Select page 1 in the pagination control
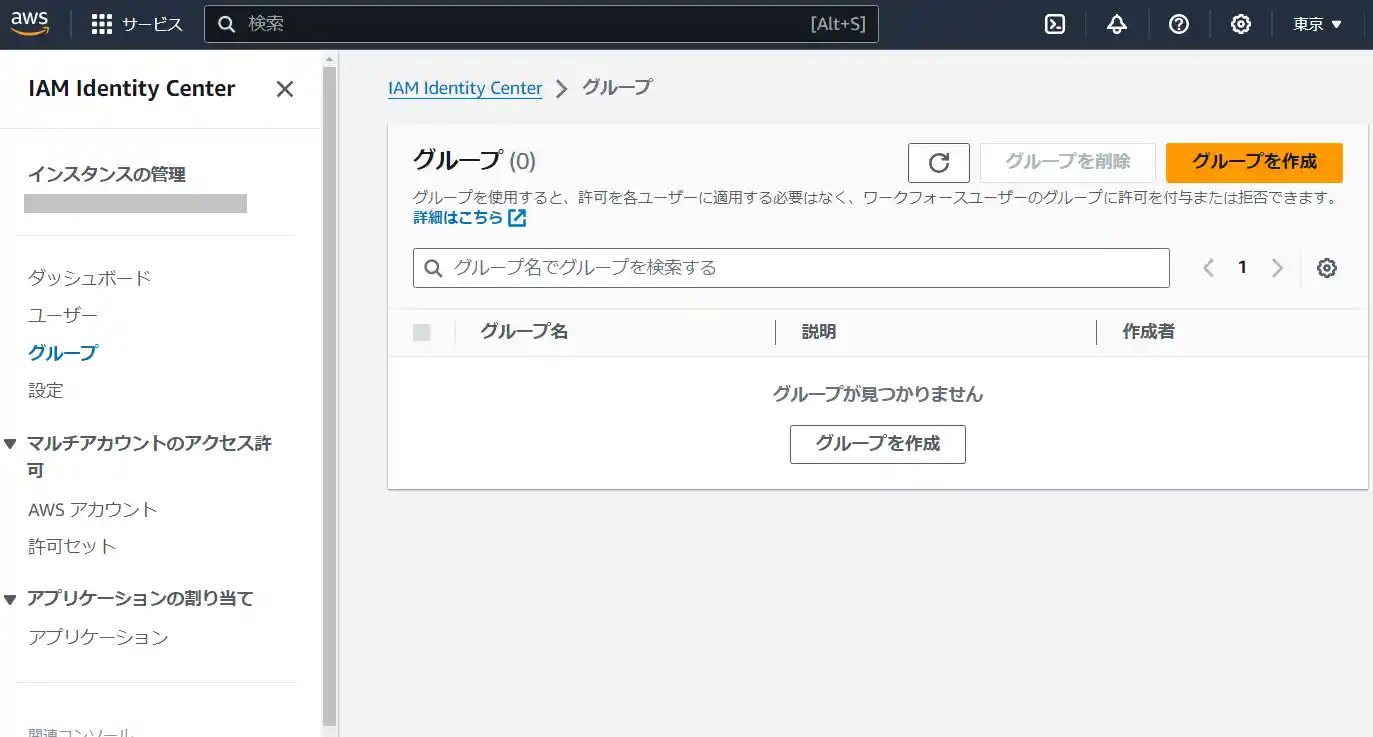This screenshot has height=737, width=1373. [1242, 267]
